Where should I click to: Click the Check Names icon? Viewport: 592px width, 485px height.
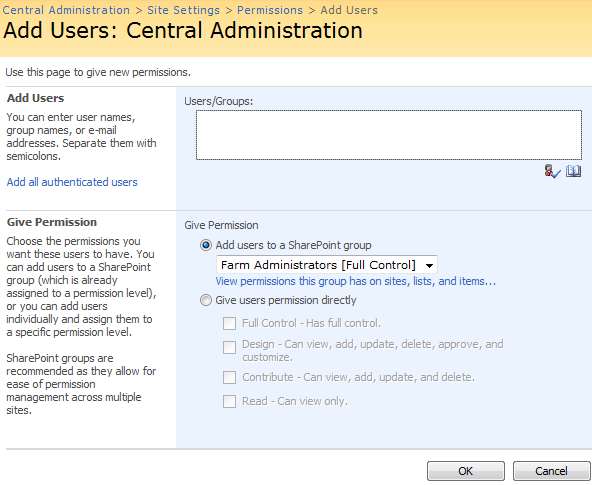pos(552,171)
